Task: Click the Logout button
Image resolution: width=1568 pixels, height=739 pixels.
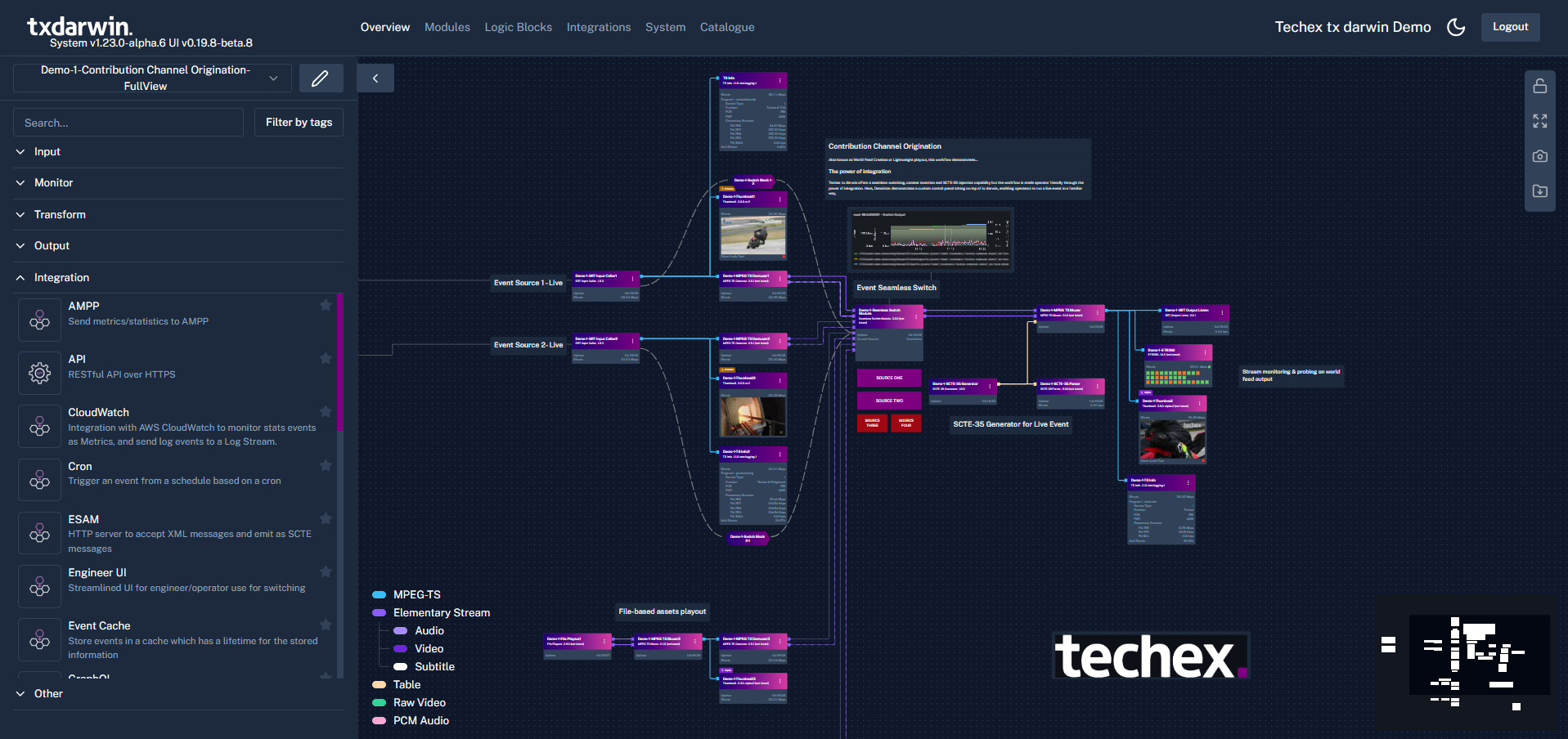Action: (x=1510, y=27)
